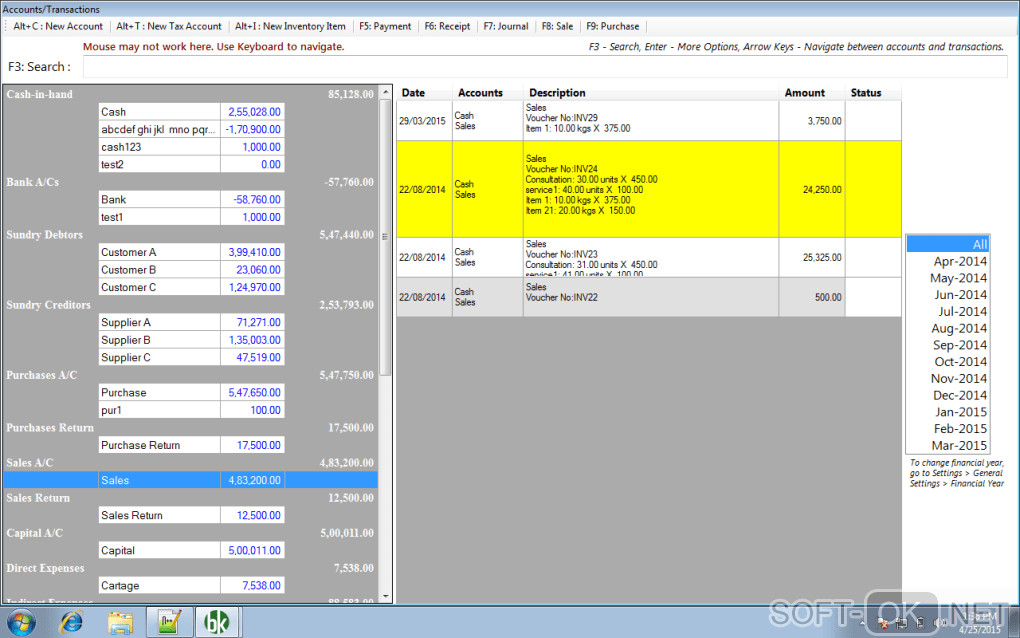Filter transactions by Sep-2014
1020x638 pixels.
point(948,345)
